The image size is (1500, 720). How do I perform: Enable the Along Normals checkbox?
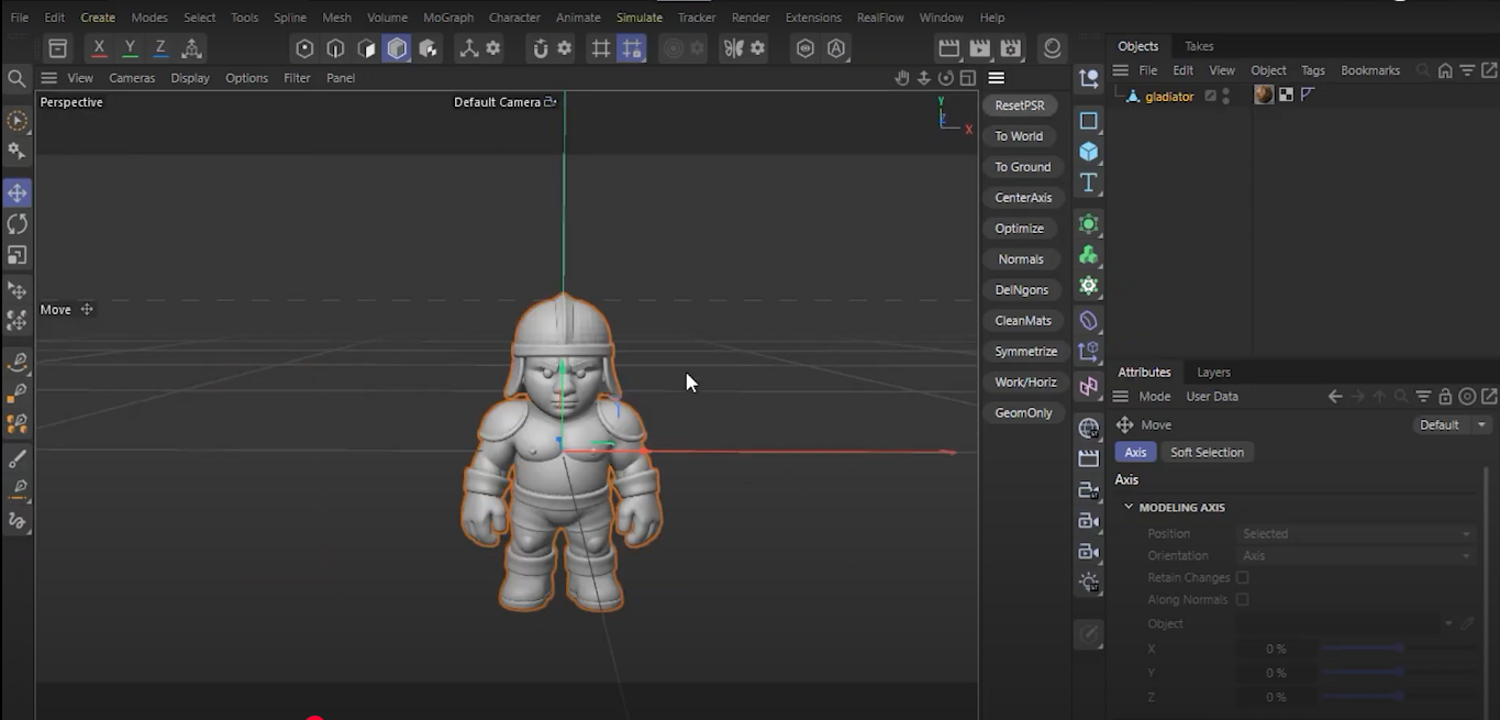pyautogui.click(x=1242, y=600)
